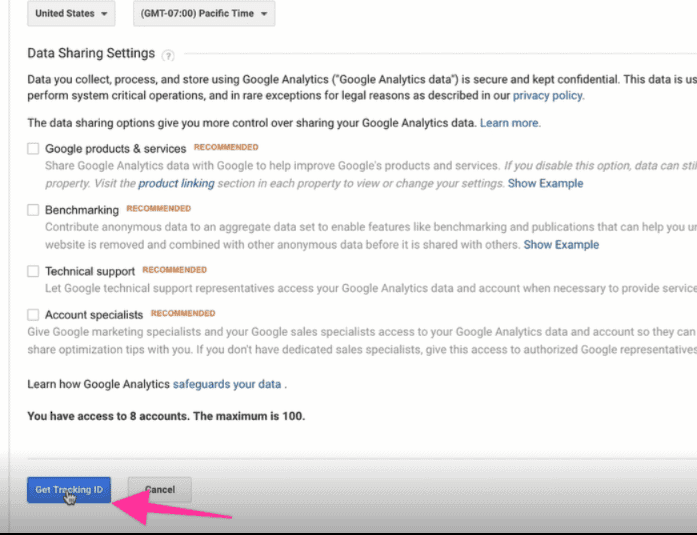Click the RECOMMENDED tag beside Account specialists
Viewport: 697px width, 535px height.
pos(183,313)
